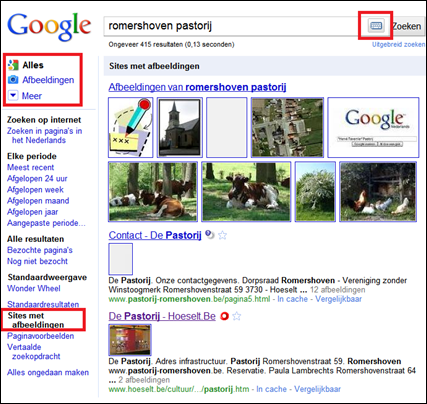Show Nog niet bezocht results

[37, 261]
